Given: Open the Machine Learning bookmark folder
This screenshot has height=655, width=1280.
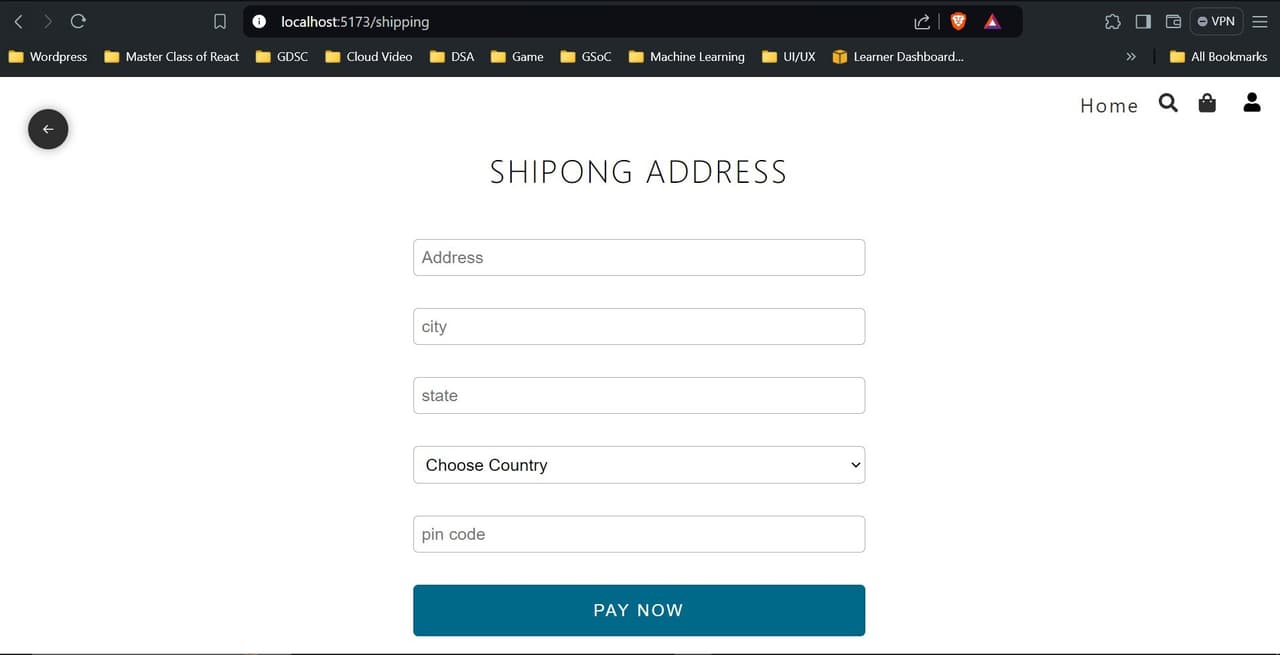Looking at the screenshot, I should tap(687, 57).
